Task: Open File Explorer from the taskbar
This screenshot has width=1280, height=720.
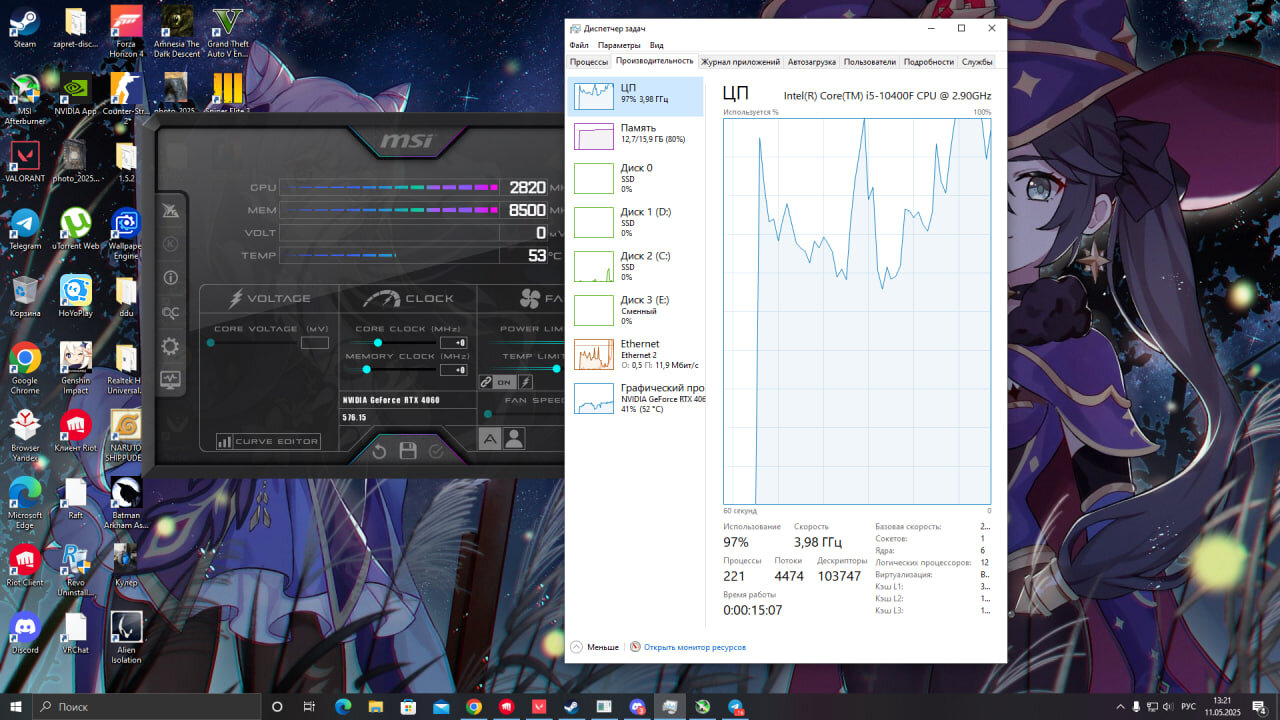Action: (375, 706)
